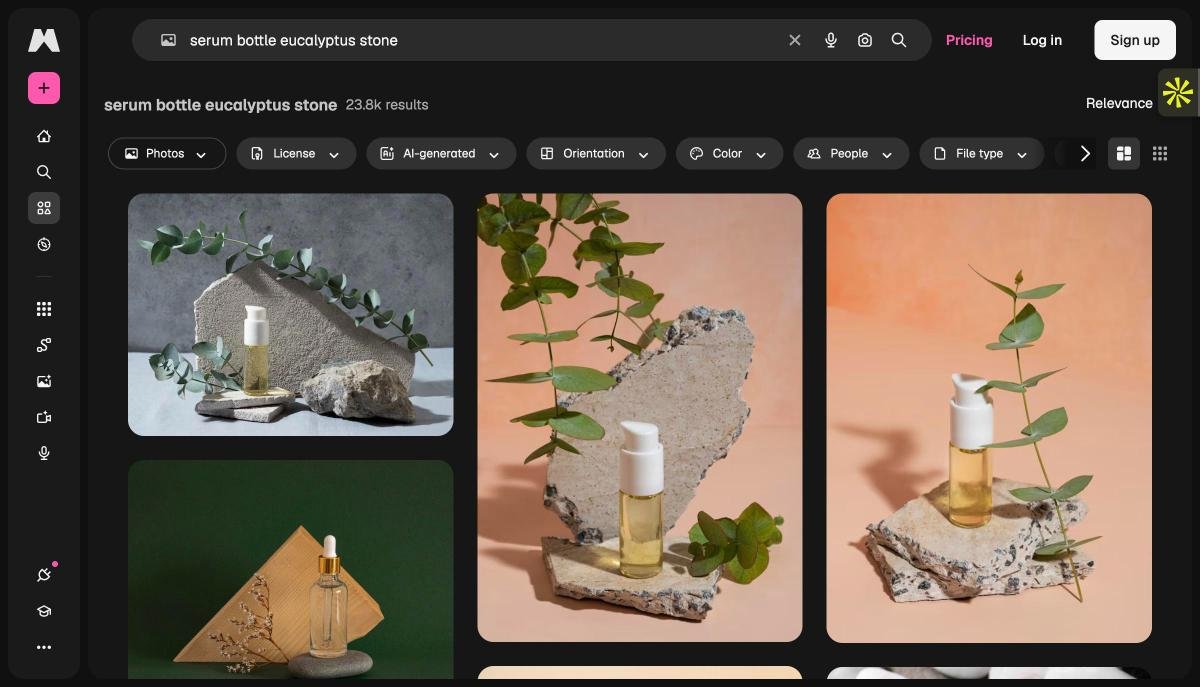The height and width of the screenshot is (687, 1200).
Task: Open the Relevance sort dropdown
Action: pyautogui.click(x=1119, y=103)
